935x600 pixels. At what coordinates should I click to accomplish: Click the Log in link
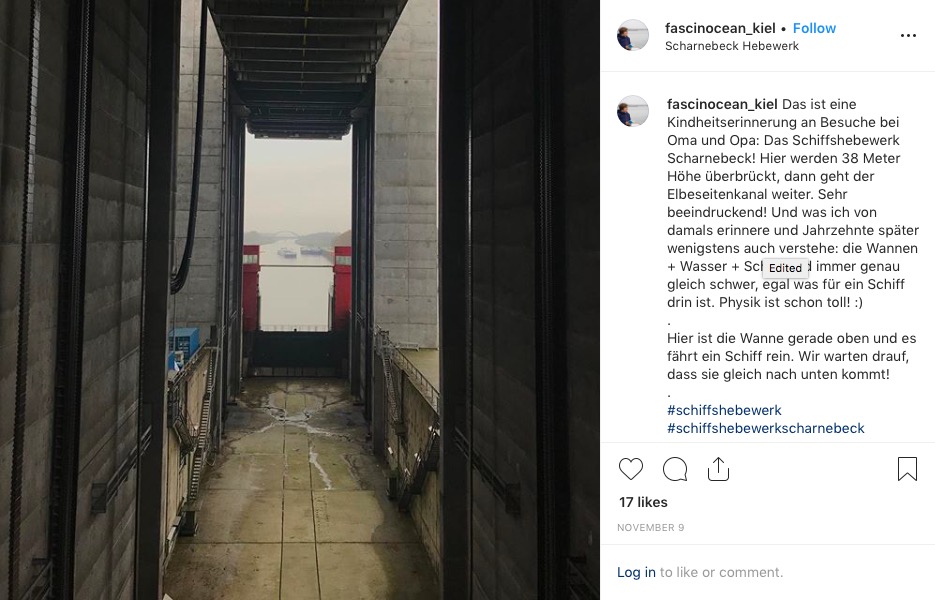coord(636,572)
